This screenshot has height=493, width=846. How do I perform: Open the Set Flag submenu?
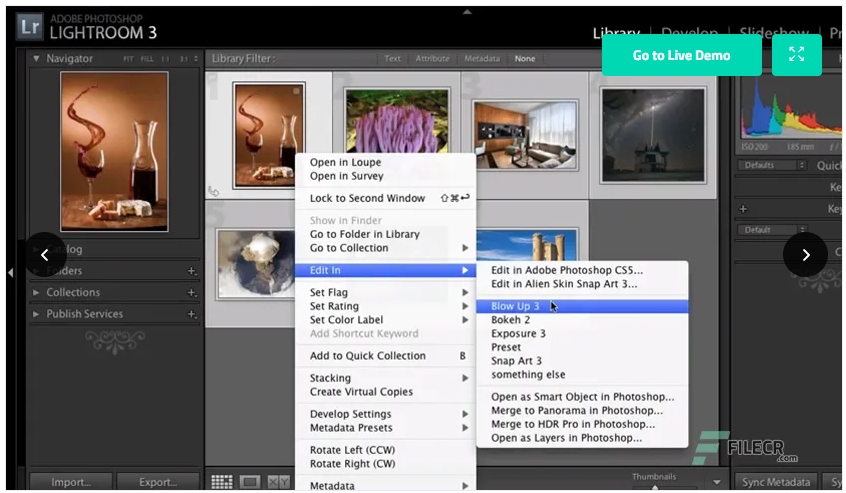point(385,292)
